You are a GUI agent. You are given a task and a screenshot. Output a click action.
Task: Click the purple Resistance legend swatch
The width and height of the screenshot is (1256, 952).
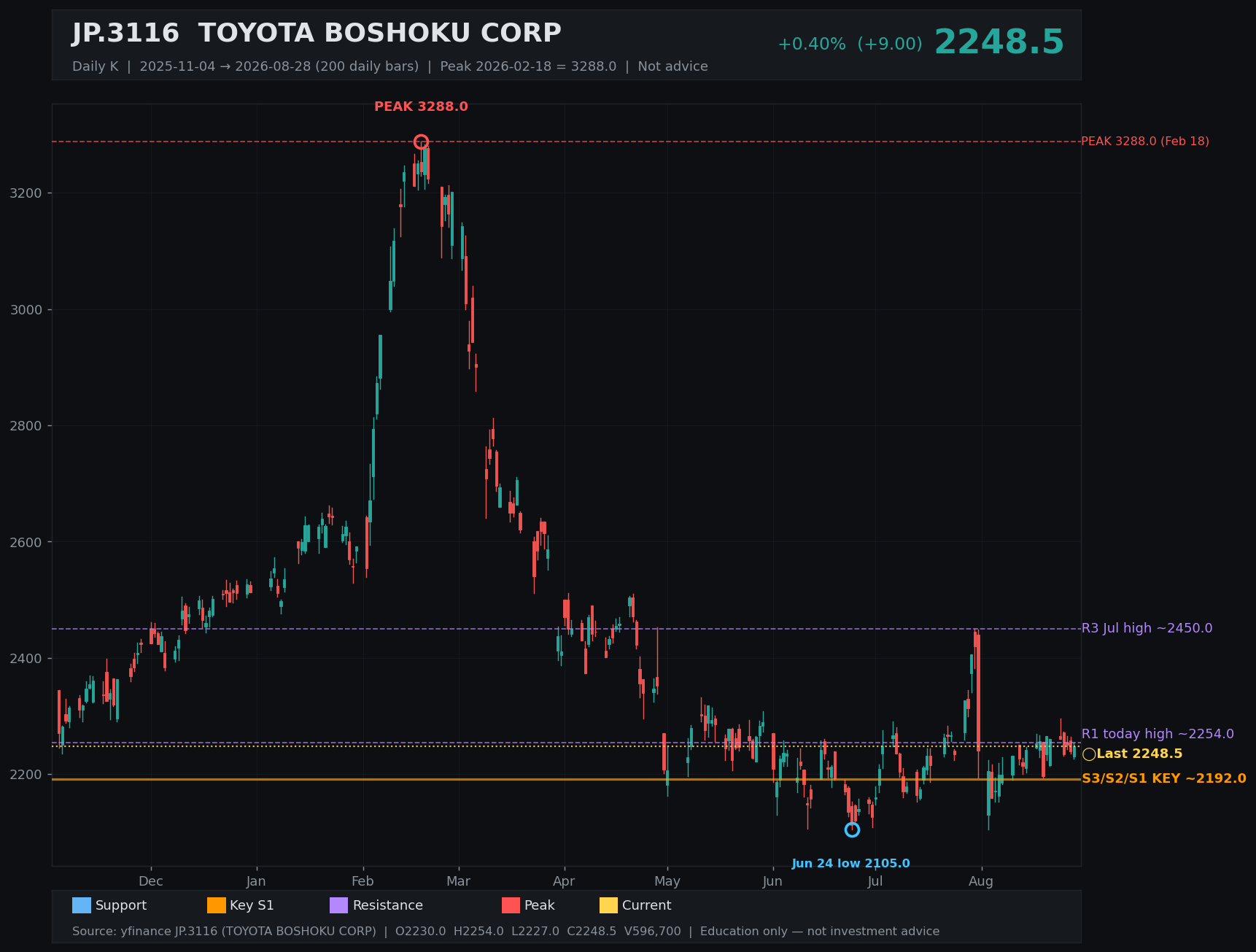tap(339, 905)
